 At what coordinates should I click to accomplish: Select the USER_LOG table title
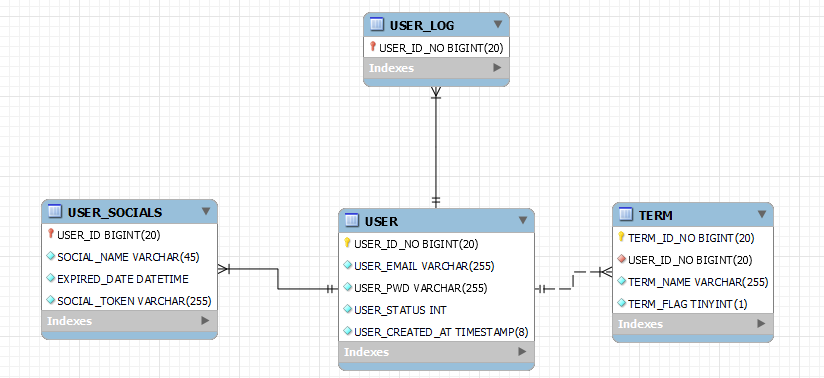coord(422,25)
